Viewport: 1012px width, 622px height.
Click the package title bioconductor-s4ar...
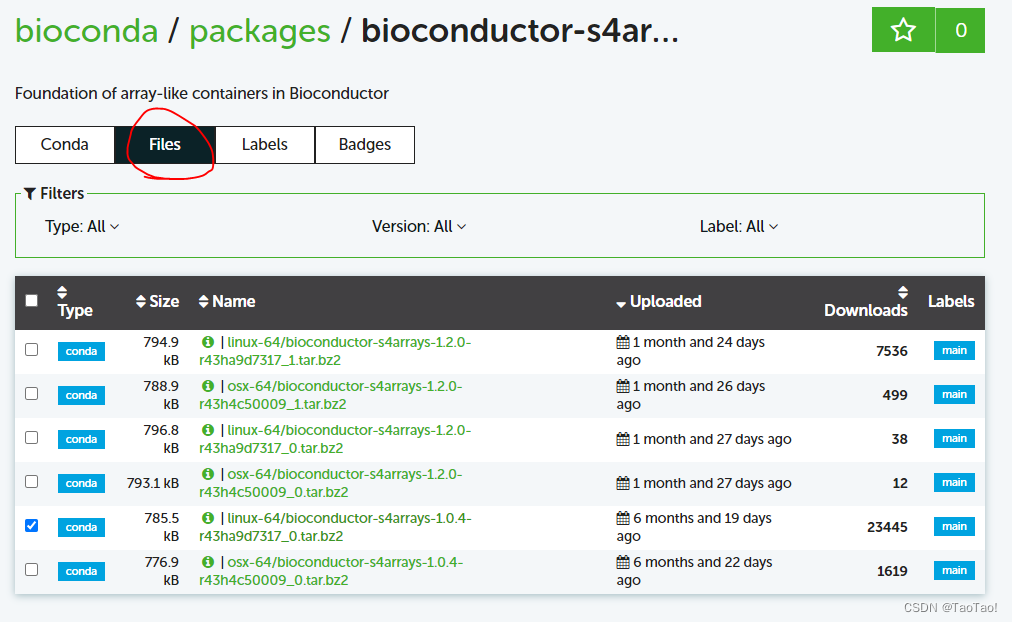click(520, 31)
